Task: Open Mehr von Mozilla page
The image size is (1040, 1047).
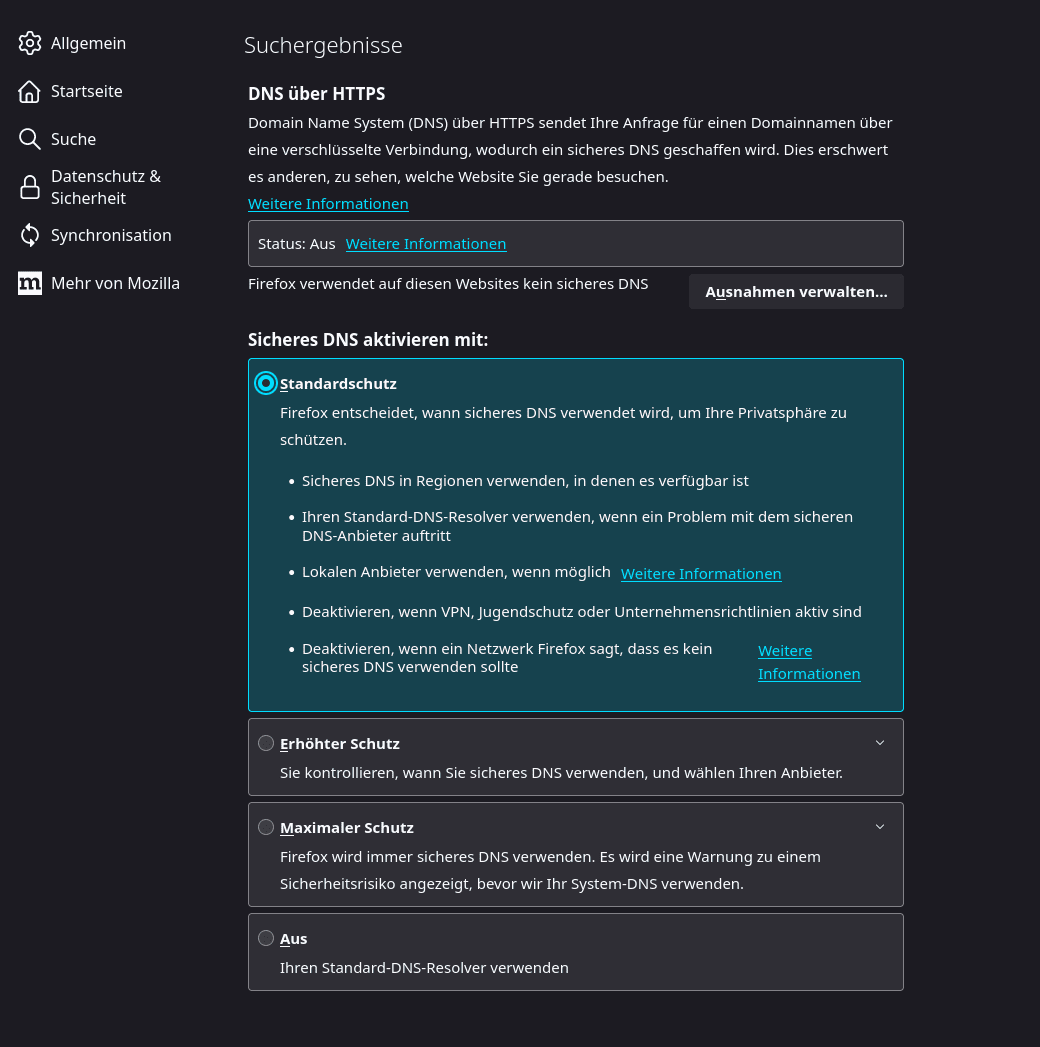Action: point(115,283)
